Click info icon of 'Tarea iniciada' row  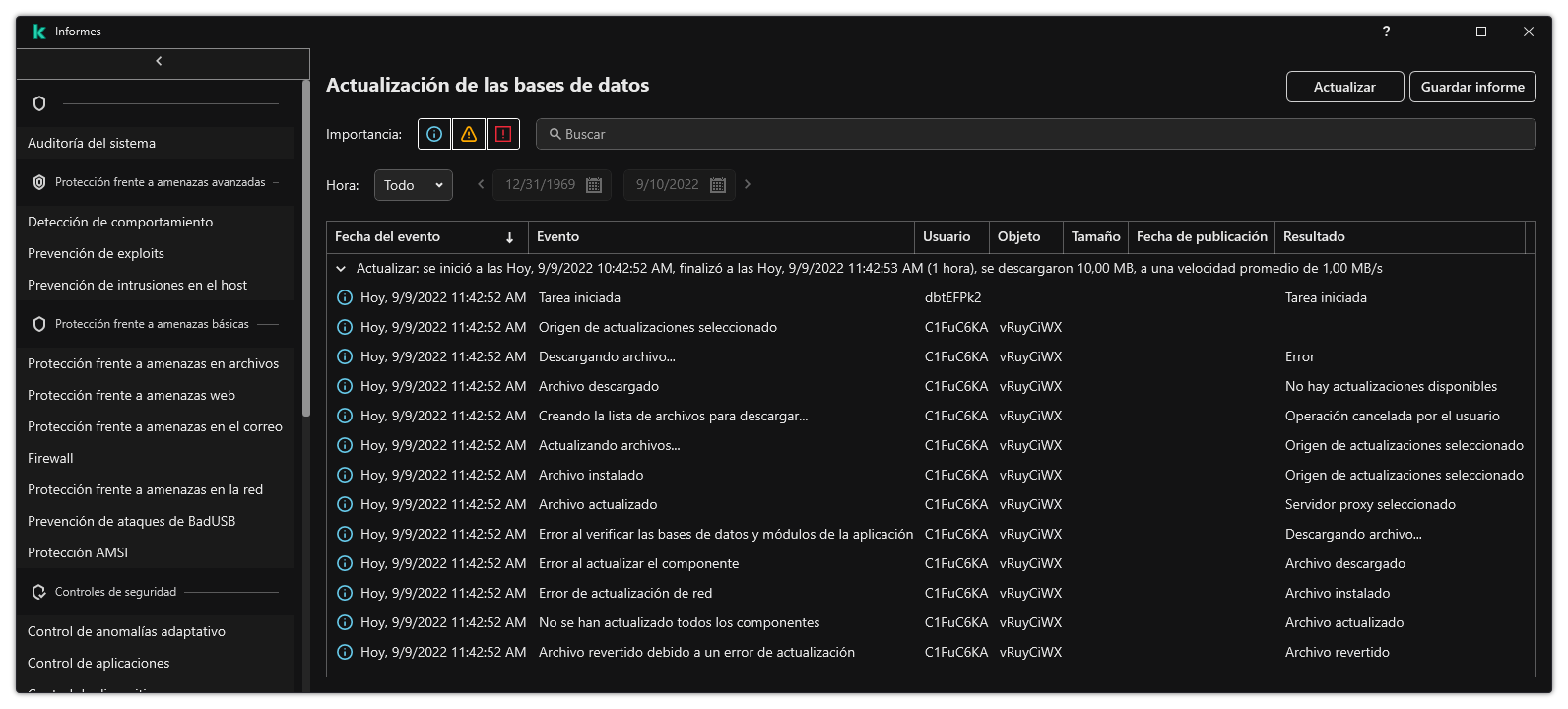345,297
